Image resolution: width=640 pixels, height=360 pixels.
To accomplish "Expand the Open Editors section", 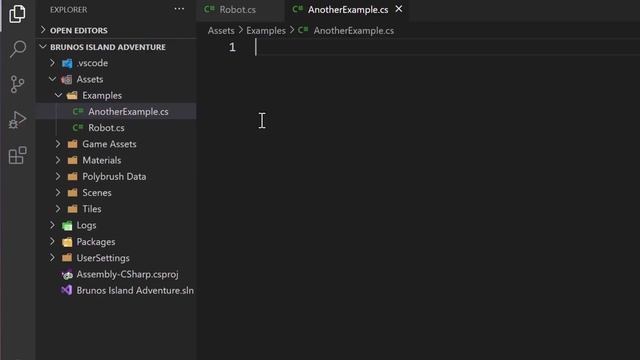I will 43,30.
